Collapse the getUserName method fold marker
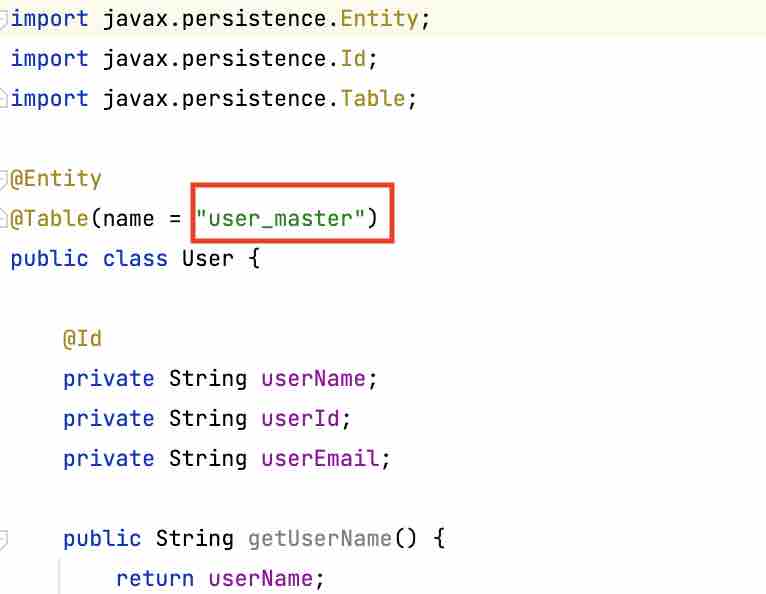 click(x=3, y=539)
